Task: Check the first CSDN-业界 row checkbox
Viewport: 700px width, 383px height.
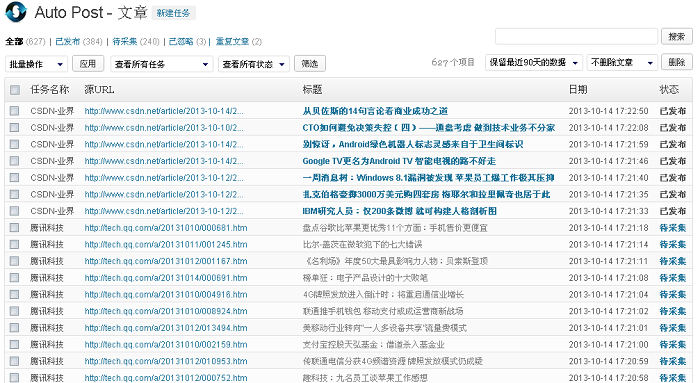Action: pos(15,111)
